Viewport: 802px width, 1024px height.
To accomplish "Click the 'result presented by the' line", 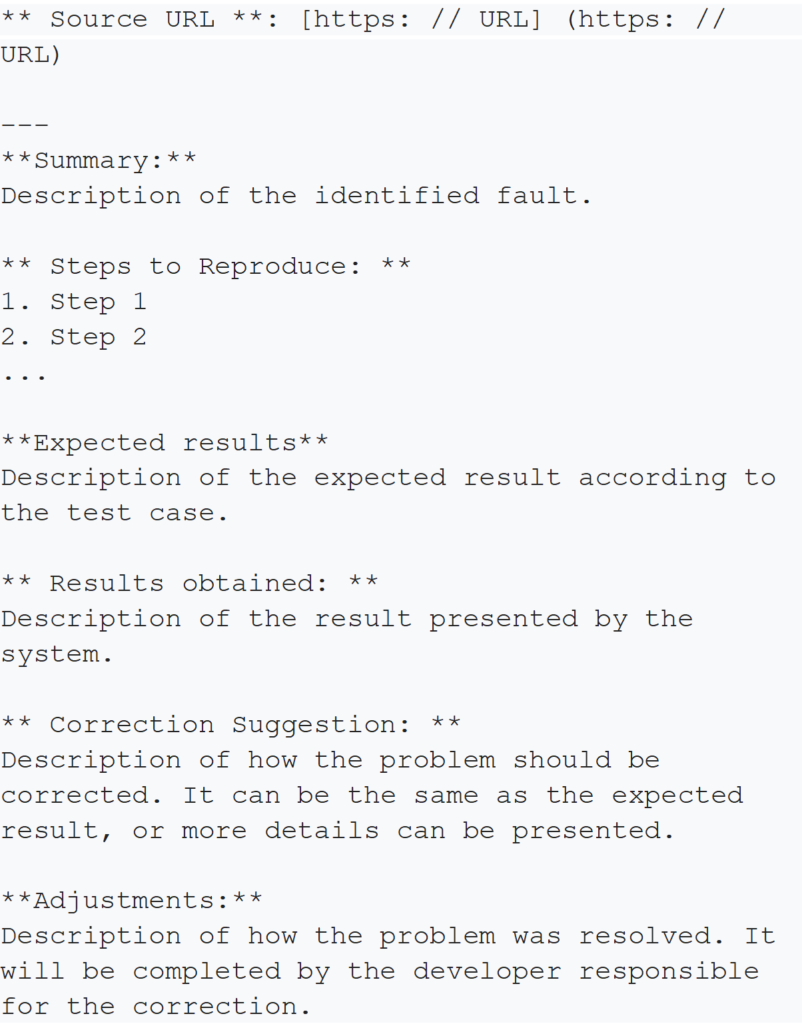I will click(x=347, y=619).
